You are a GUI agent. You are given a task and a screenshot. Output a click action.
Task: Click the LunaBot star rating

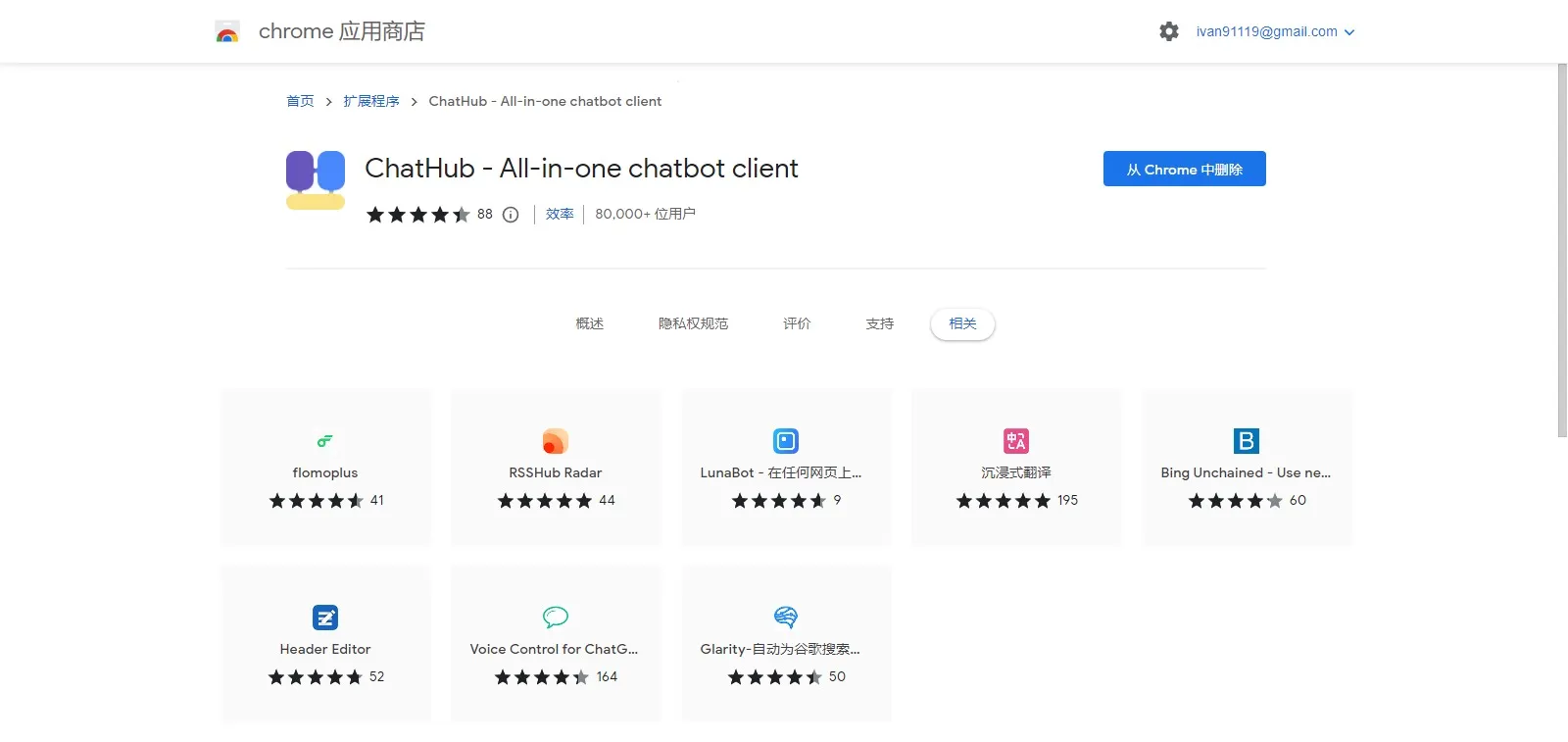(x=779, y=501)
